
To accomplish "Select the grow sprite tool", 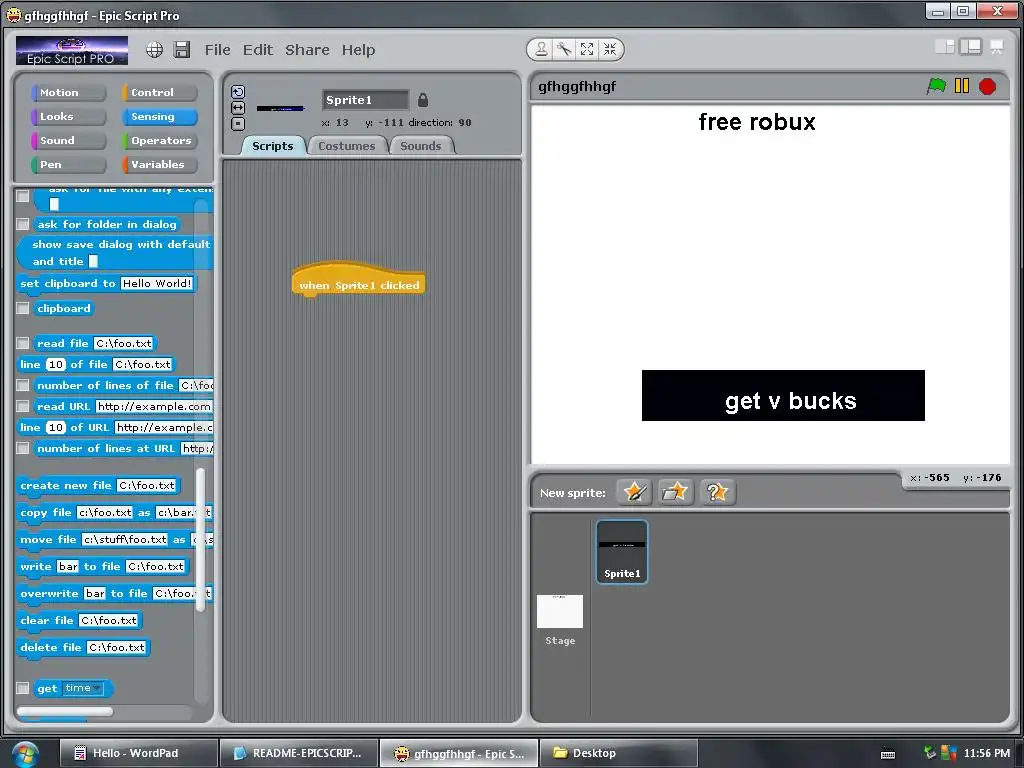I will [587, 49].
